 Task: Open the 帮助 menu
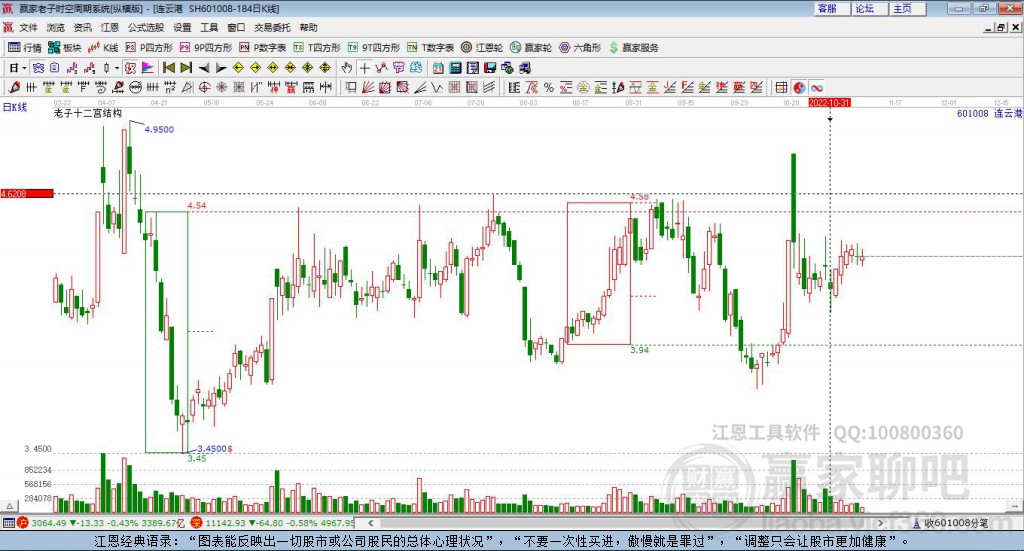(x=308, y=27)
